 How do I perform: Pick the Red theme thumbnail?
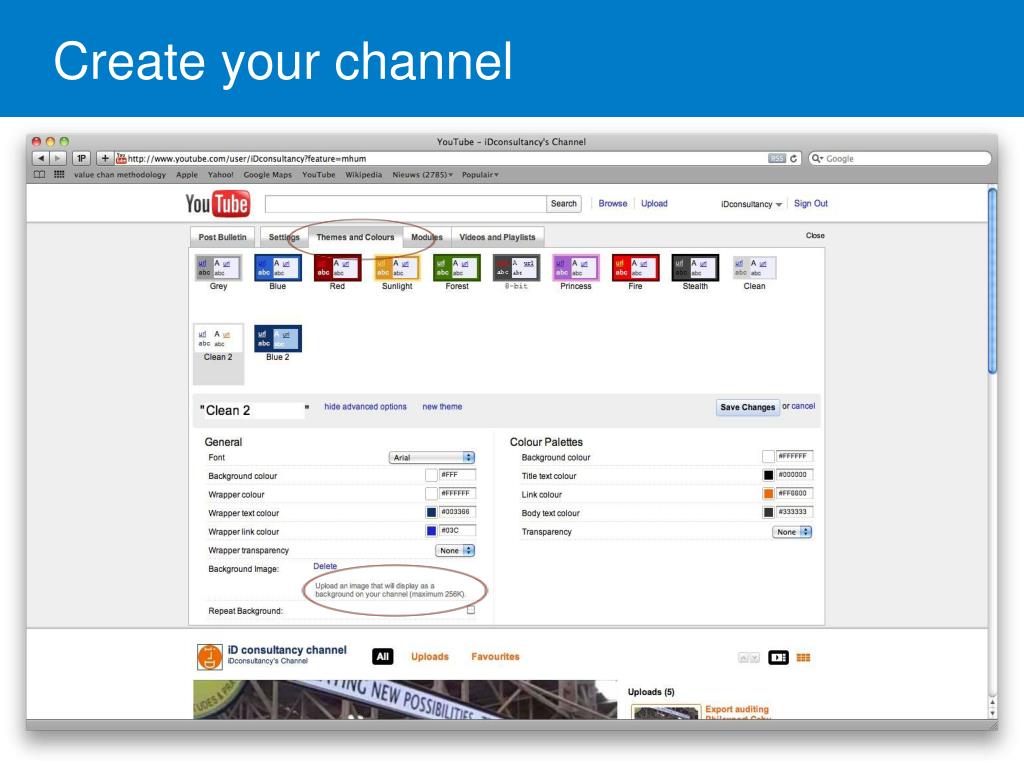(x=337, y=268)
